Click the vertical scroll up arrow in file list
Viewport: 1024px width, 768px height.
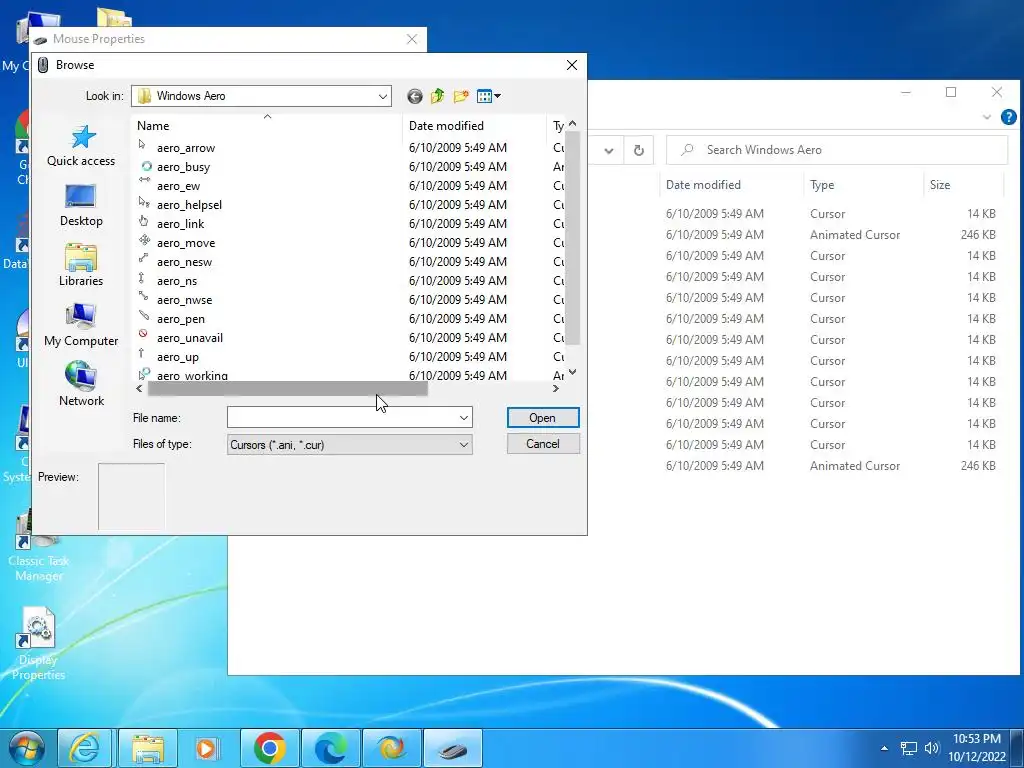pyautogui.click(x=573, y=123)
